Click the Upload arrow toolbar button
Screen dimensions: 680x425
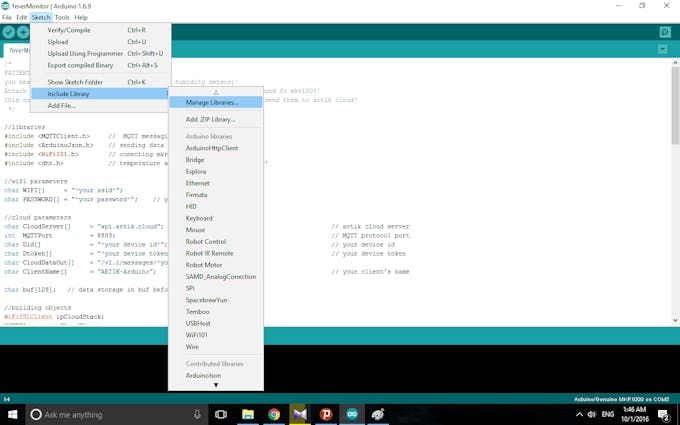pos(23,33)
